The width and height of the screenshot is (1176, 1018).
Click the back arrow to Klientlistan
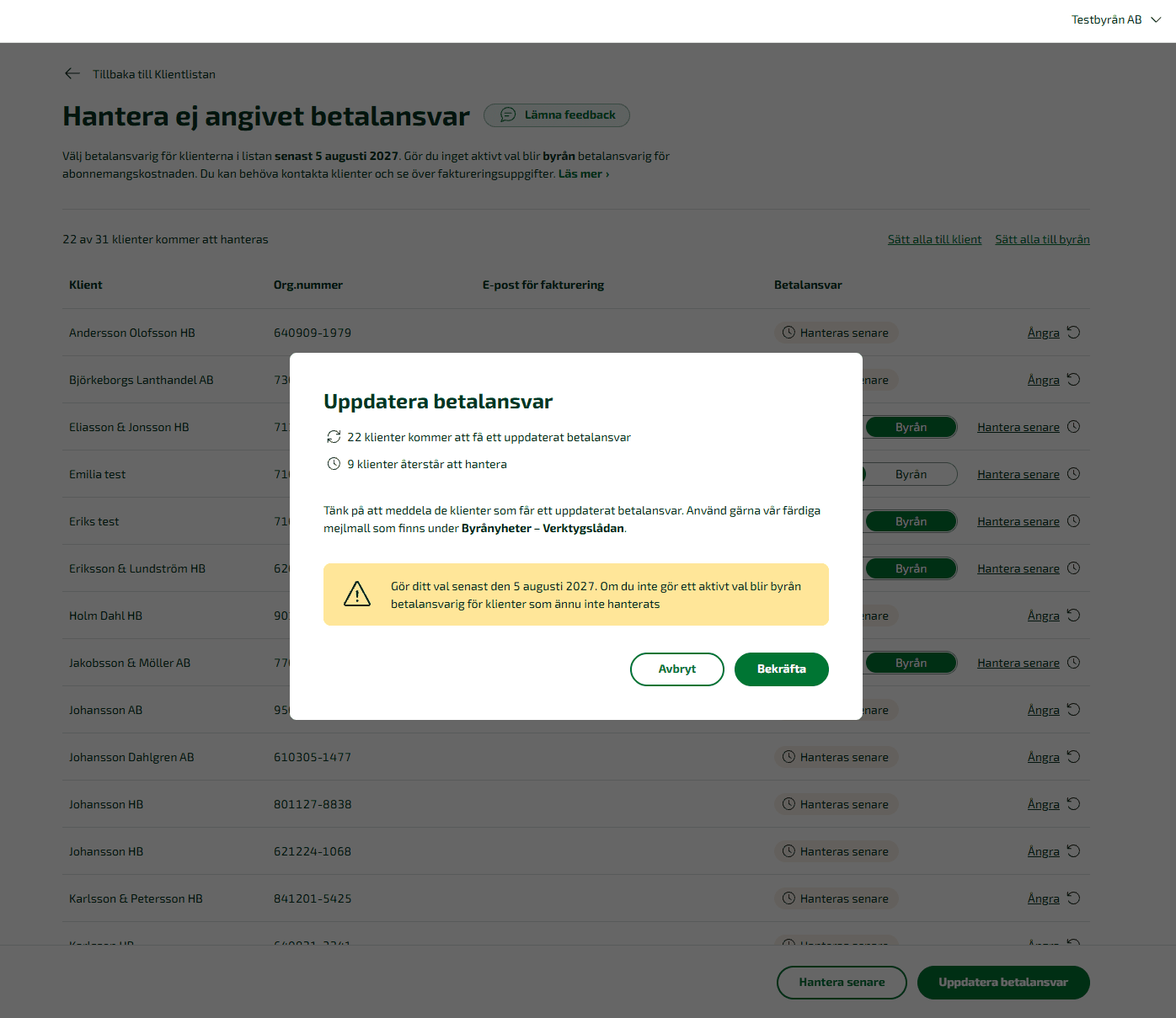(x=72, y=74)
